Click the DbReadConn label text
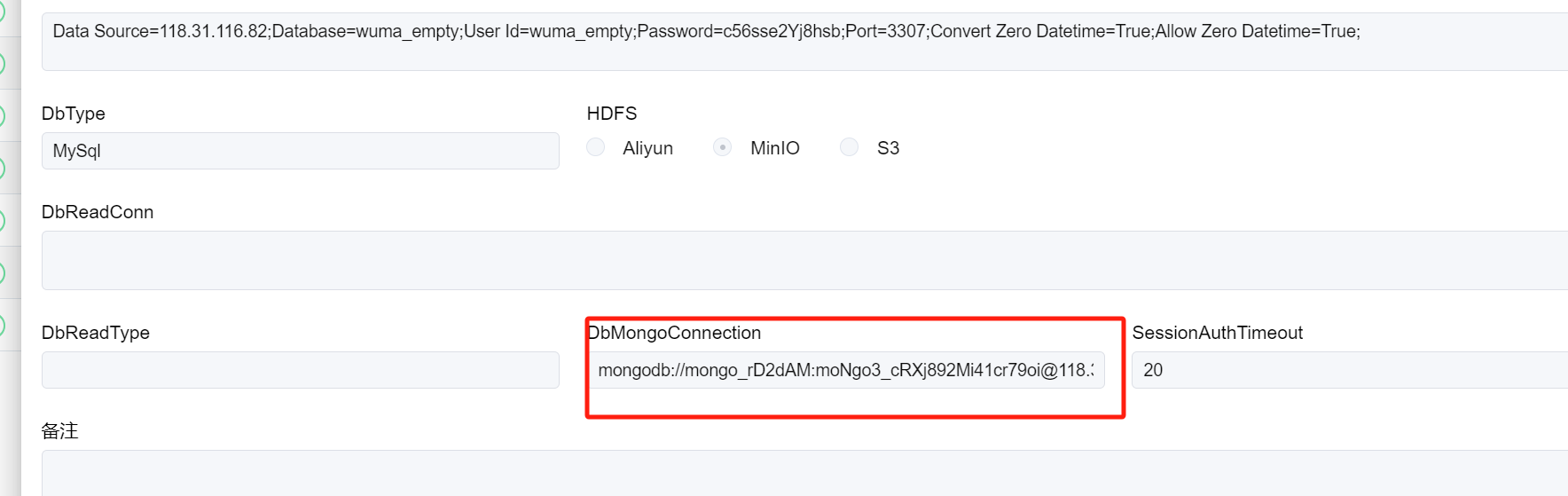The width and height of the screenshot is (1568, 496). (x=98, y=212)
